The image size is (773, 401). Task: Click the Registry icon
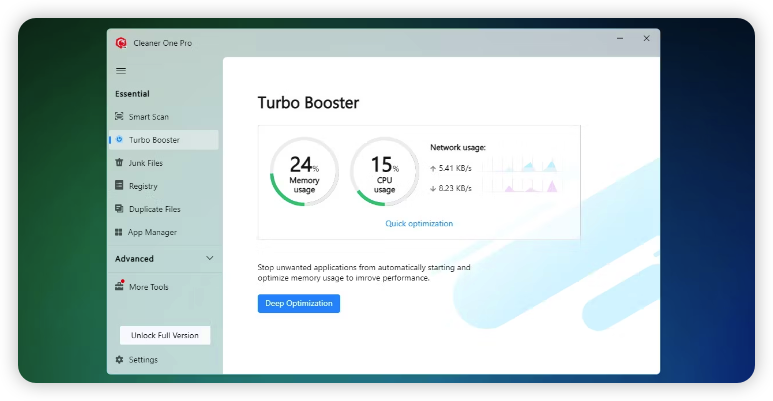119,185
